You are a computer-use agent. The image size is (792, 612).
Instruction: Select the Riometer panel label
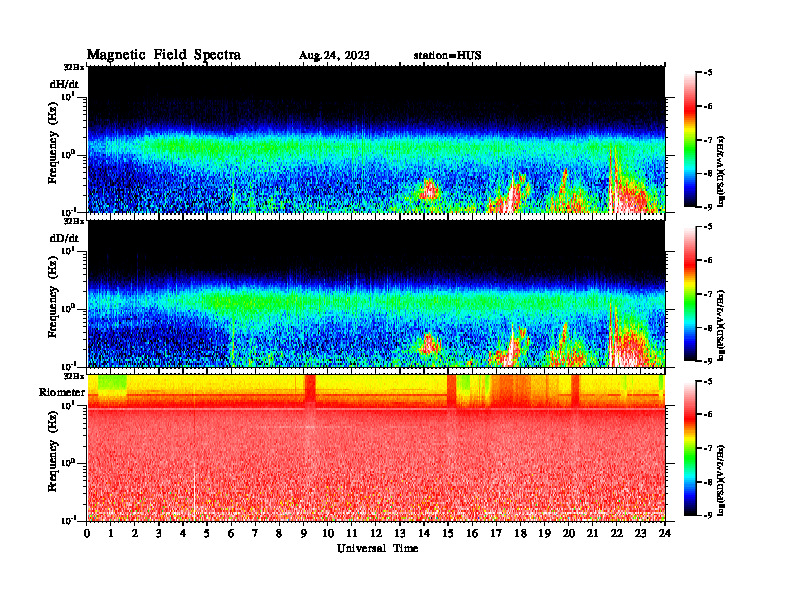[62, 392]
